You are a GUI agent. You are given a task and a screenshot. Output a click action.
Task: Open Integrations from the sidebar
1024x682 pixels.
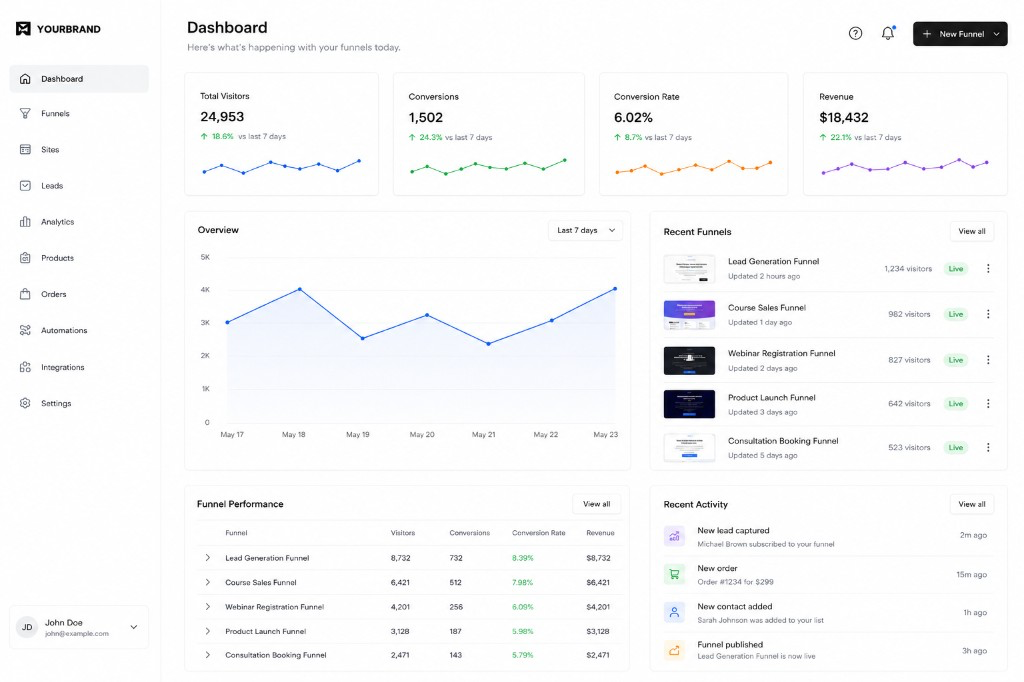[79, 367]
